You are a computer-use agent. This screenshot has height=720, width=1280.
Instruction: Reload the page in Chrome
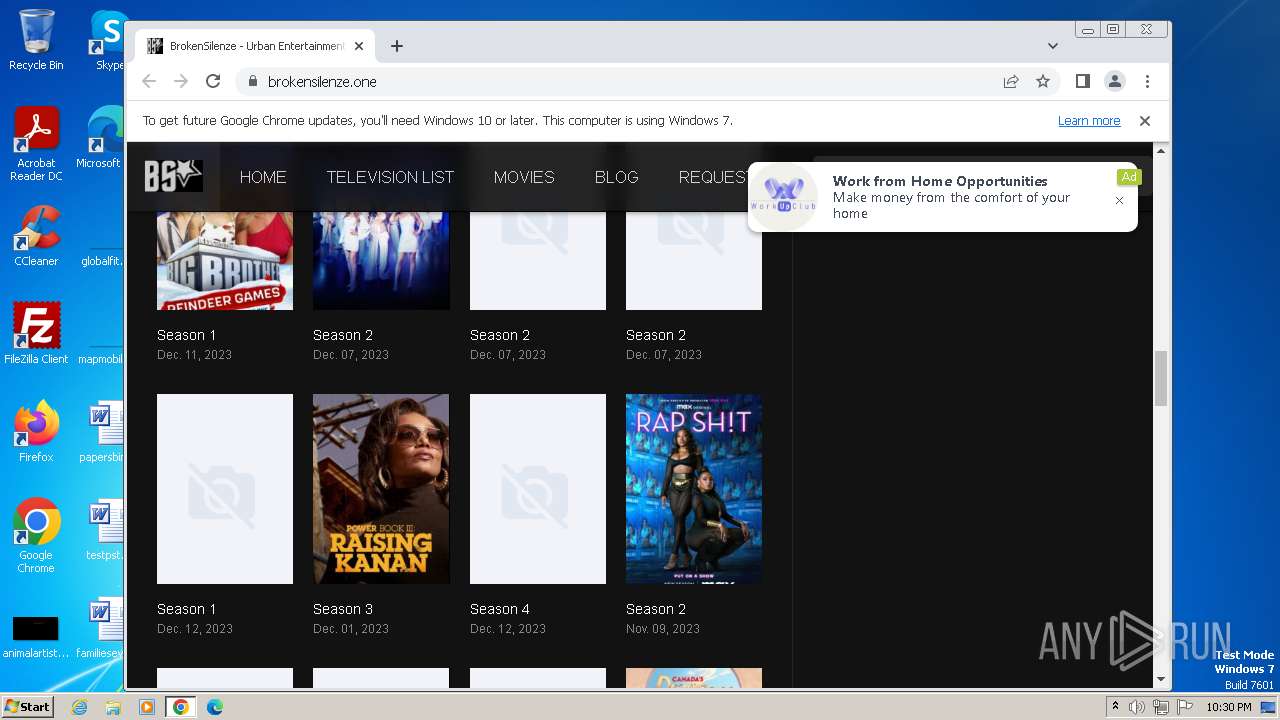[x=212, y=81]
